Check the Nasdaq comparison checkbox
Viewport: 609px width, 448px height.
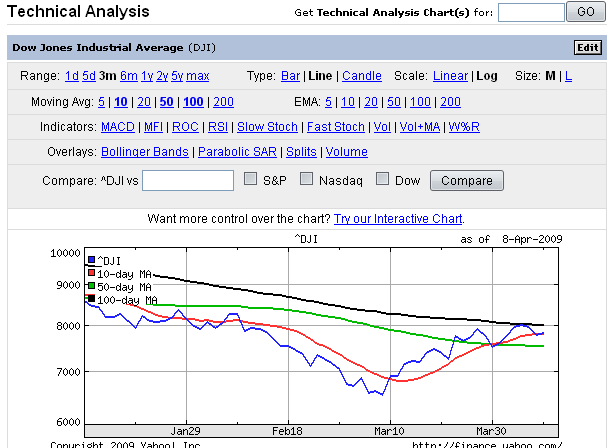[x=306, y=179]
